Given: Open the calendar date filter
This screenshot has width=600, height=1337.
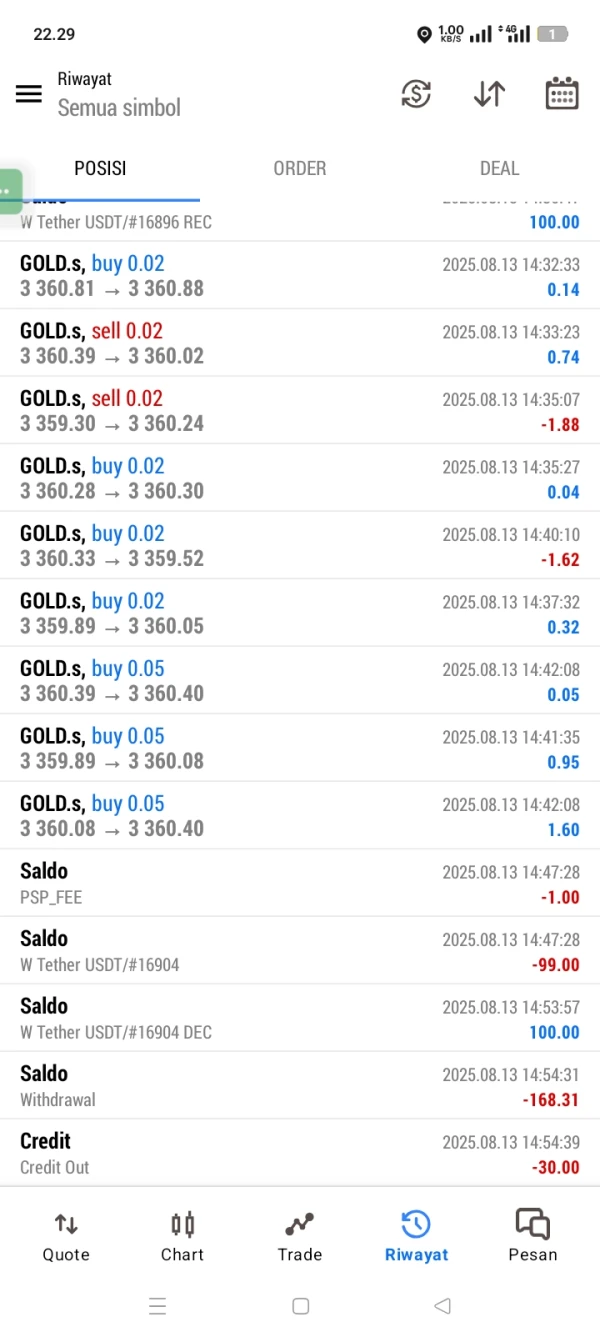Looking at the screenshot, I should [x=562, y=94].
